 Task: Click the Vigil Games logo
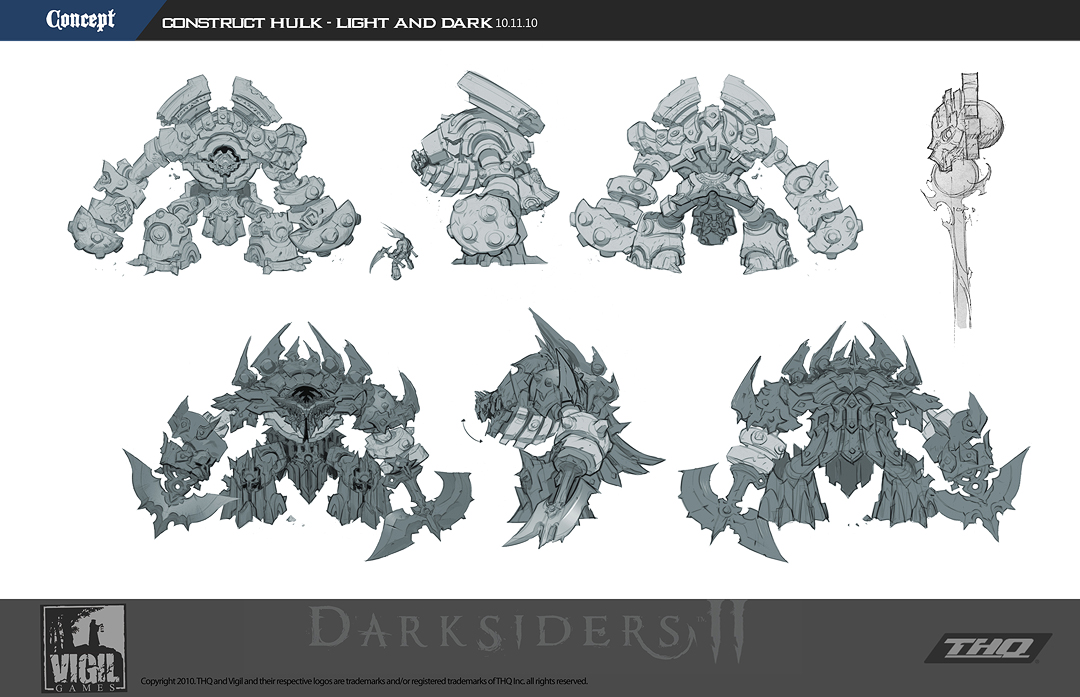(83, 648)
